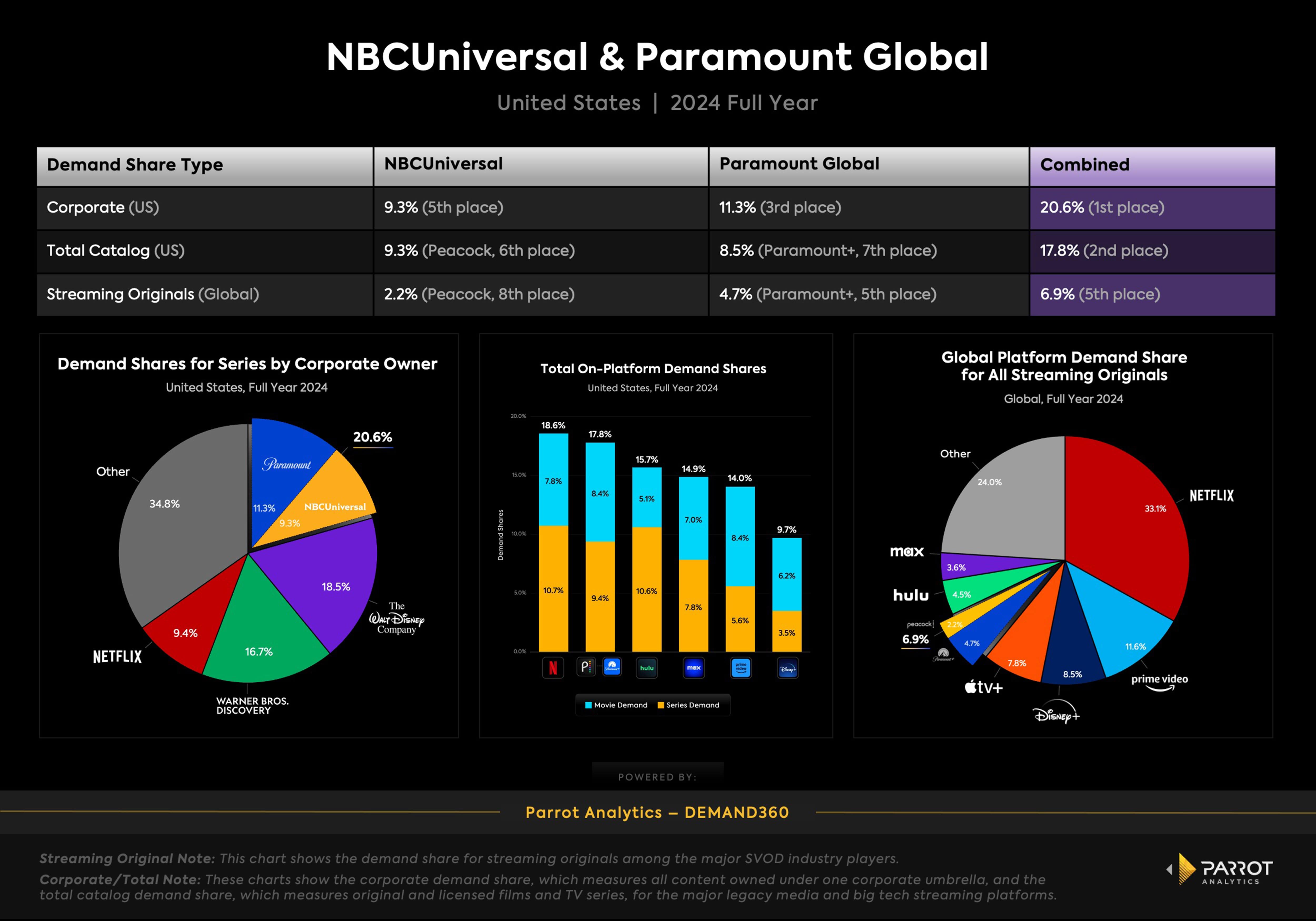Click the '20.6%' callout above the corporate pie

(373, 437)
